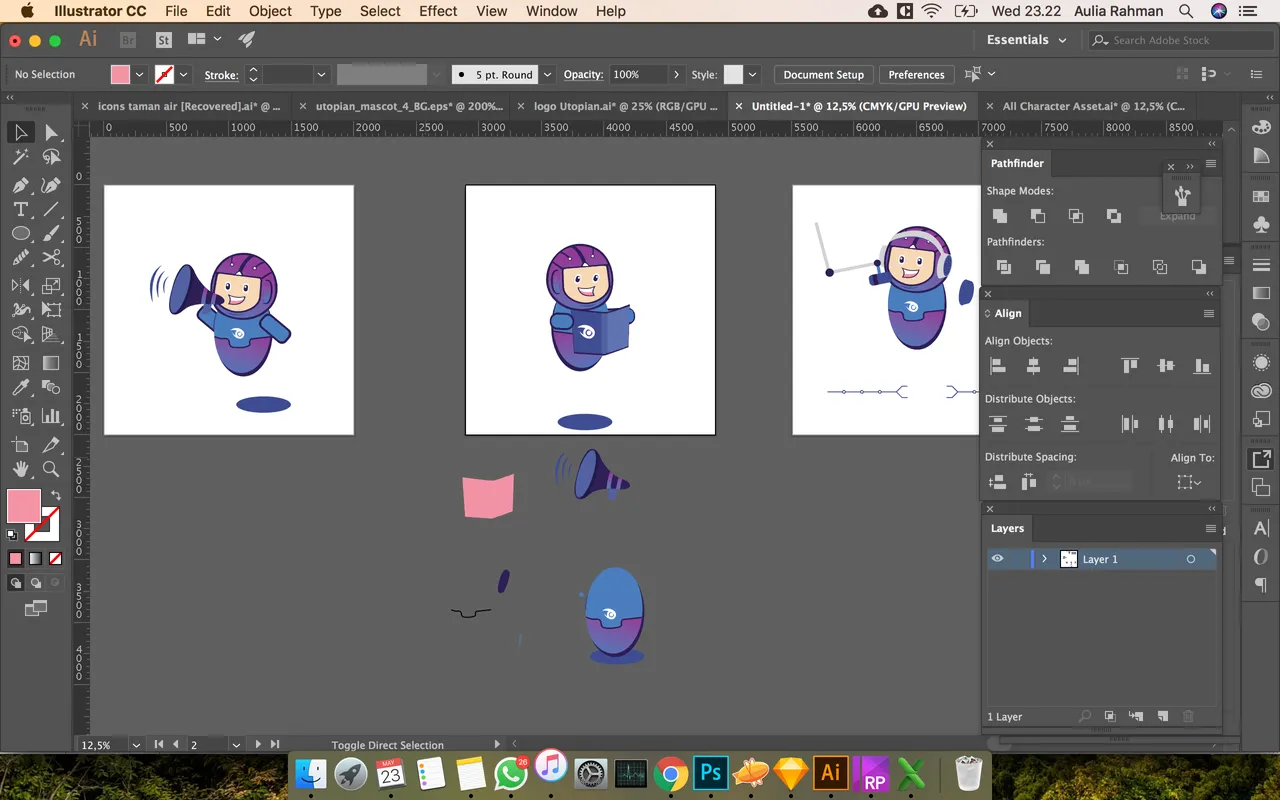Select the Magic Wand tool
The width and height of the screenshot is (1280, 800).
pyautogui.click(x=20, y=158)
